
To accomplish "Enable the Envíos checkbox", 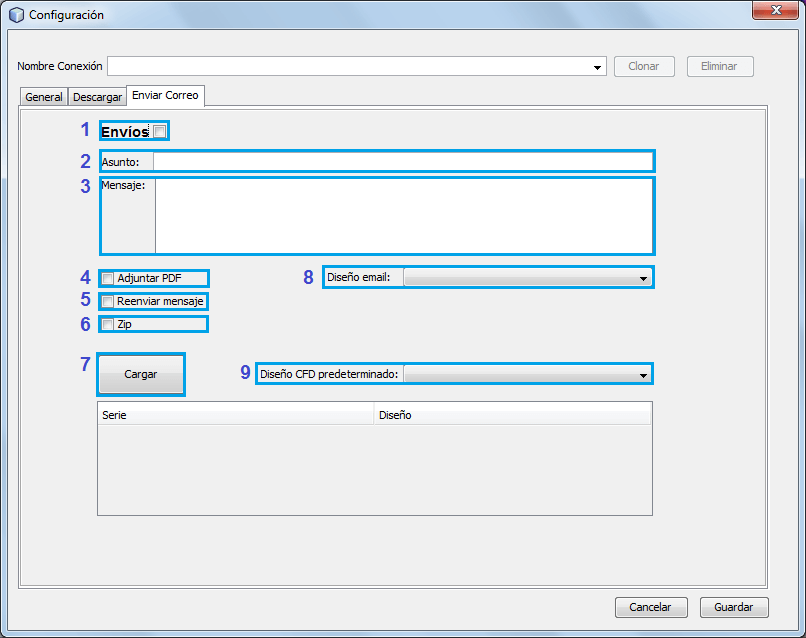I will coord(160,131).
